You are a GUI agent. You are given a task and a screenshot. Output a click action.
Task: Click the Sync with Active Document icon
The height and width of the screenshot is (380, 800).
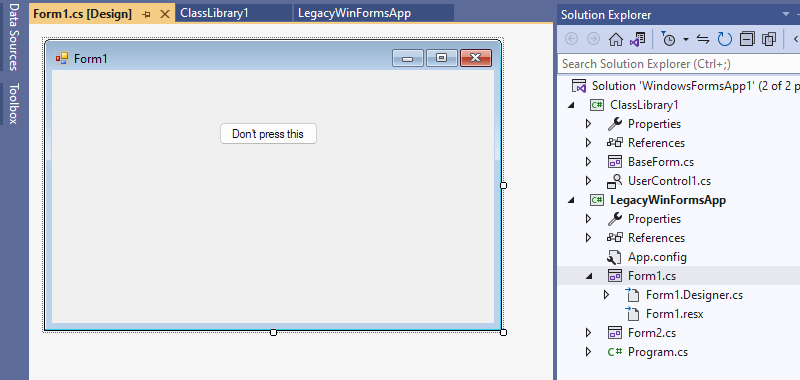tap(703, 39)
